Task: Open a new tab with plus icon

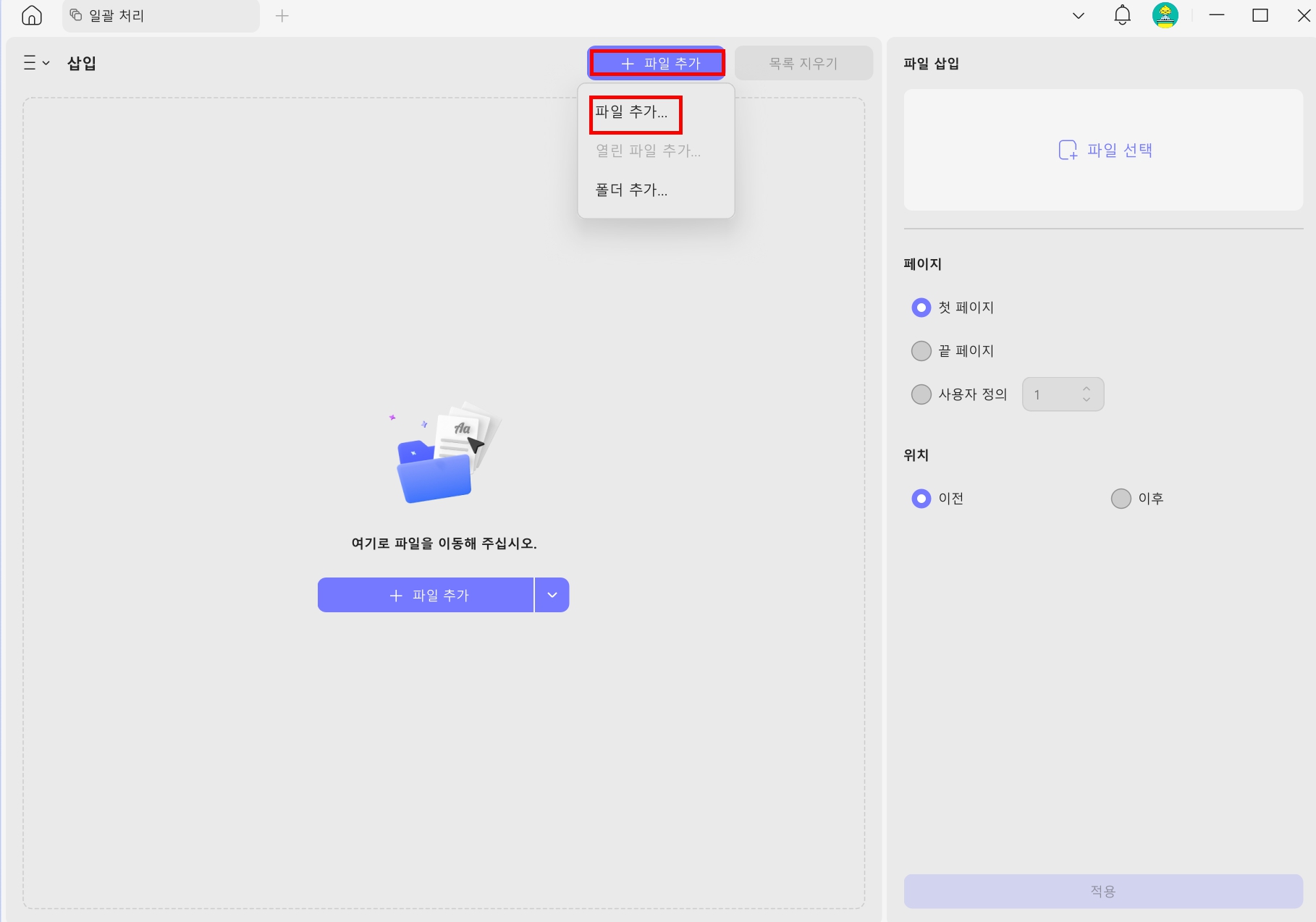Action: [x=282, y=15]
